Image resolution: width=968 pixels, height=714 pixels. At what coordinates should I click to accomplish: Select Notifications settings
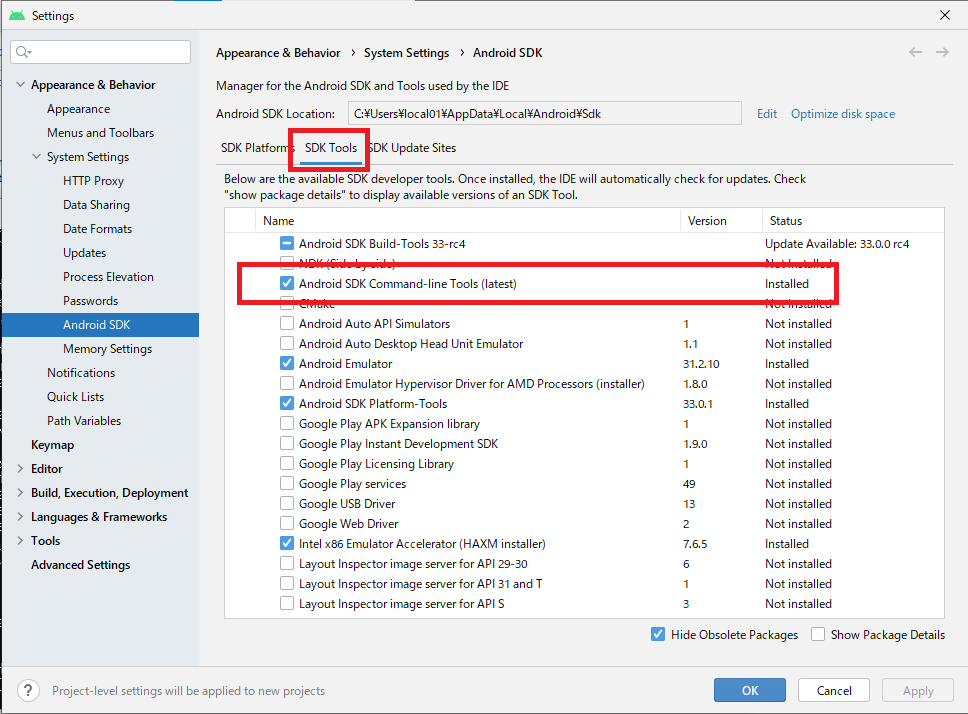click(x=81, y=373)
